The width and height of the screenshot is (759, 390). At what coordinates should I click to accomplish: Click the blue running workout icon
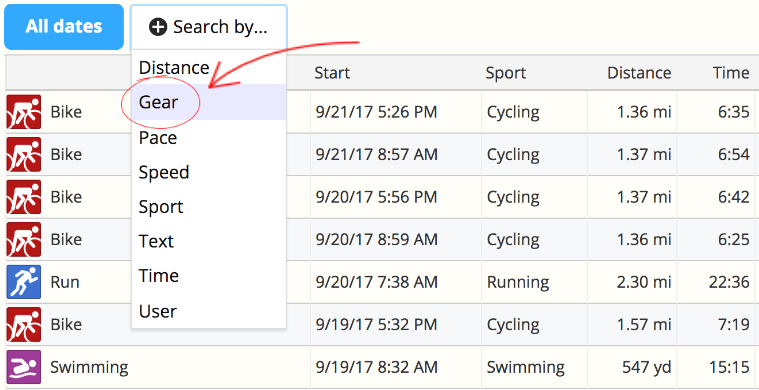(24, 282)
